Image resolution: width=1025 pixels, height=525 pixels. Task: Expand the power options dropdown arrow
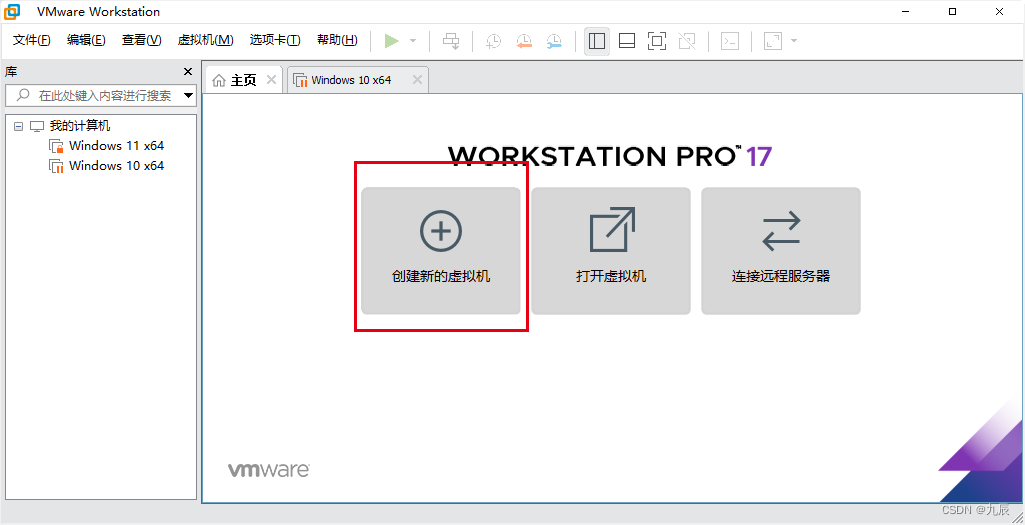[412, 41]
